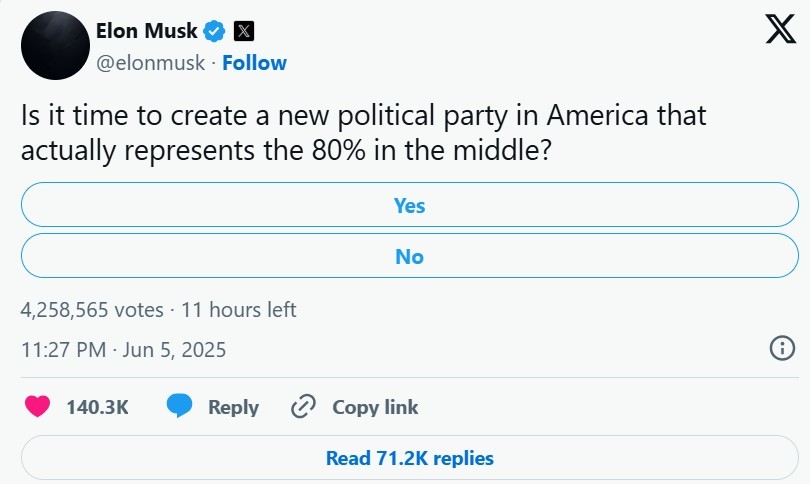Open Elon Musk's dark profile avatar
810x484 pixels.
point(55,45)
